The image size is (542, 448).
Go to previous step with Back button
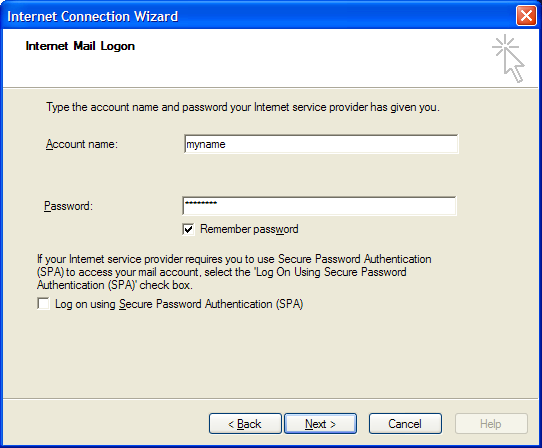click(245, 423)
